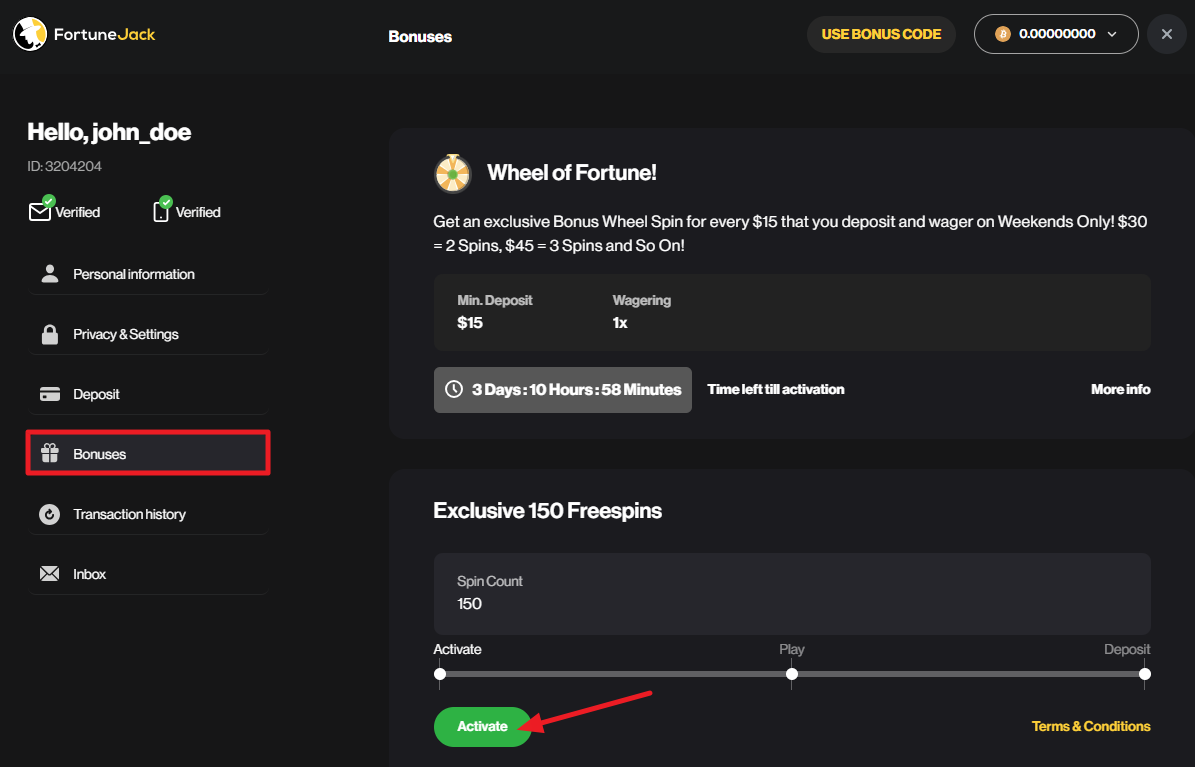Click the Inbox envelope icon

pos(50,573)
